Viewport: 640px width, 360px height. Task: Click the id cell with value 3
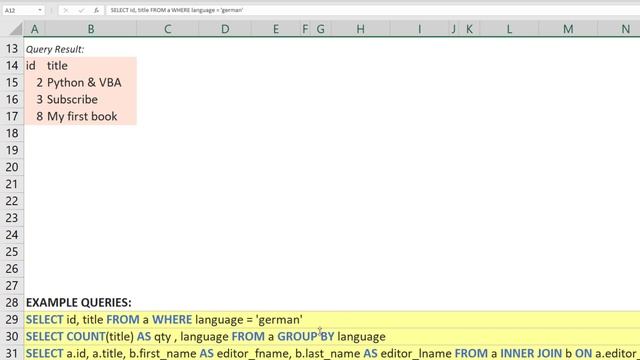click(x=35, y=100)
